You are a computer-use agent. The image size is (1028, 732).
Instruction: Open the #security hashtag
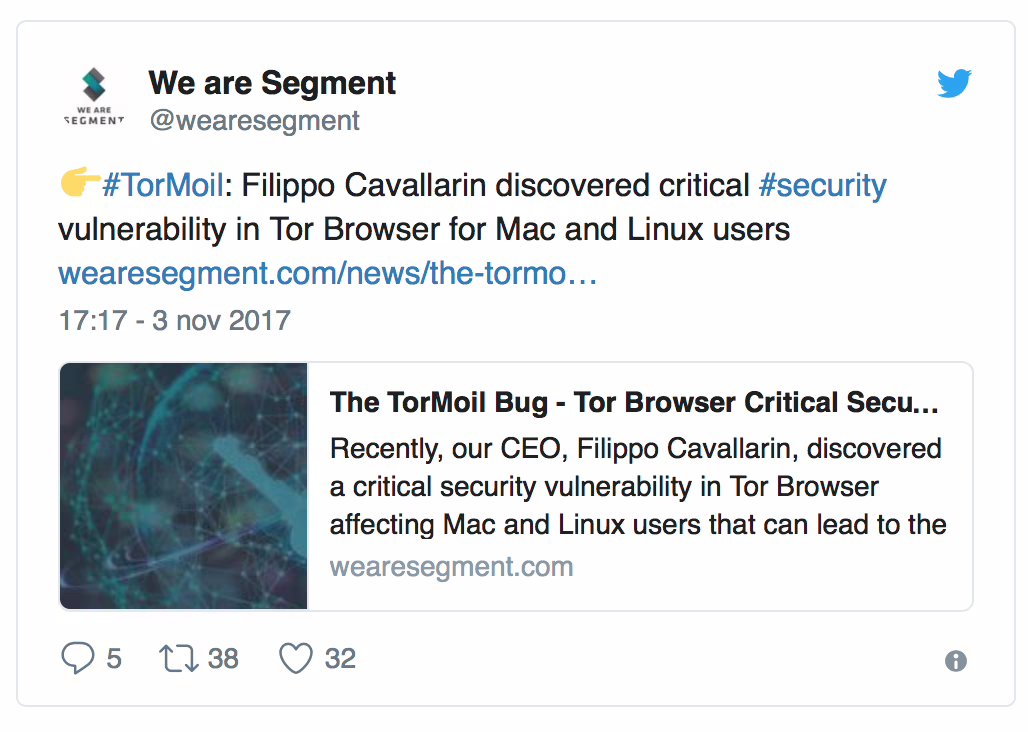pyautogui.click(x=822, y=186)
